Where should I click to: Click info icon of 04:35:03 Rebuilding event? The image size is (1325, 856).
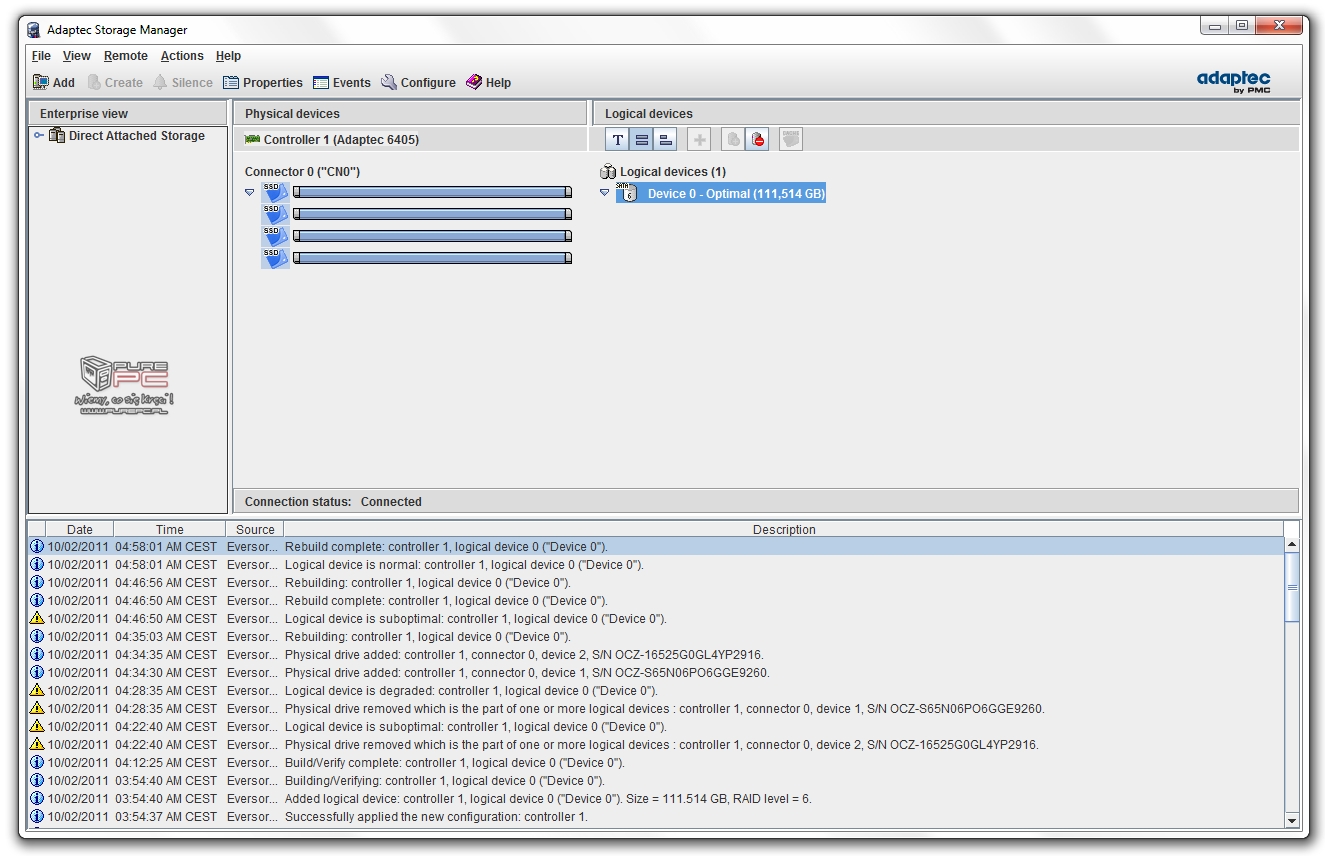[x=37, y=637]
